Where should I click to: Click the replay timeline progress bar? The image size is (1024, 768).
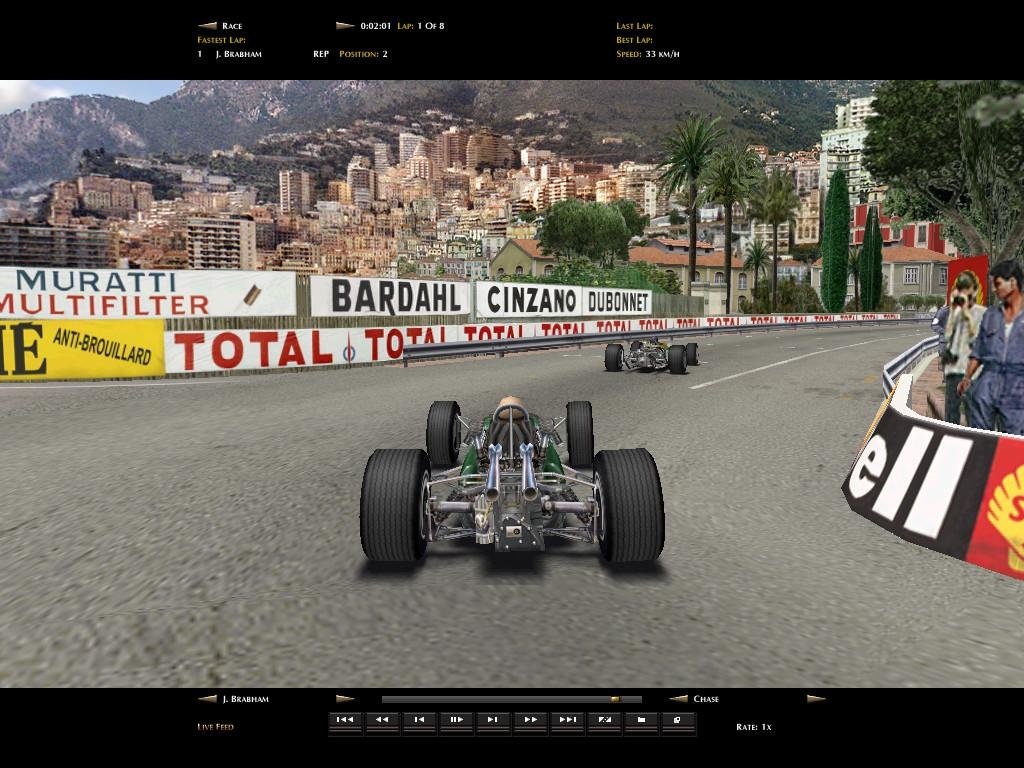[511, 699]
